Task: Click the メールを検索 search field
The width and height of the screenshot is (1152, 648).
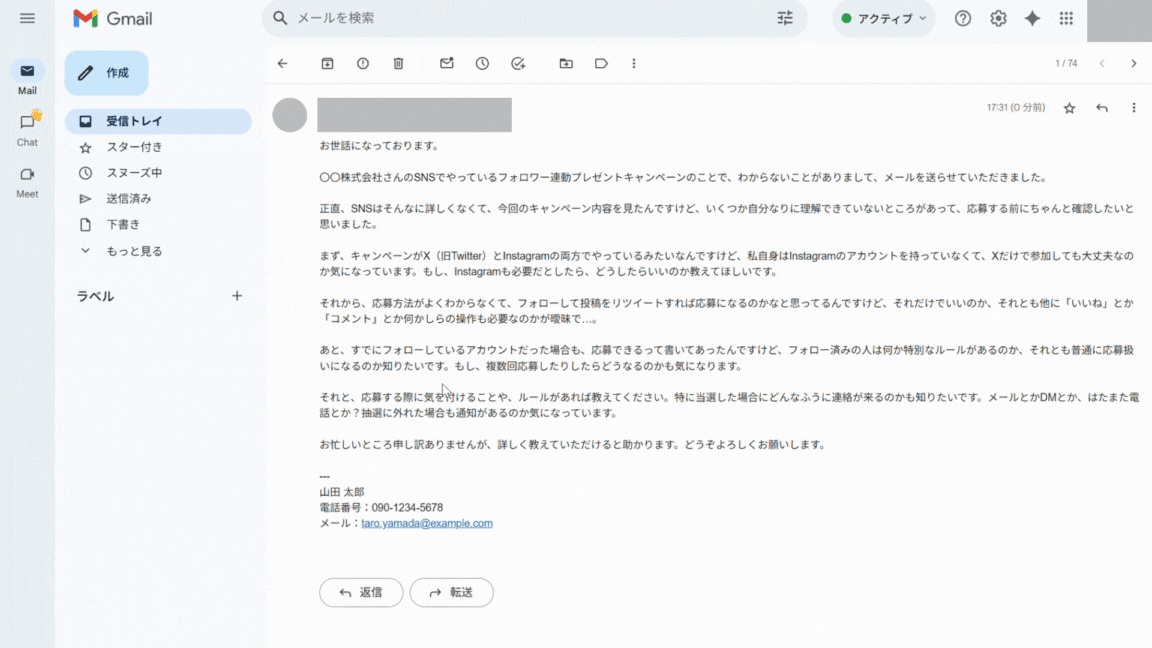Action: (534, 18)
